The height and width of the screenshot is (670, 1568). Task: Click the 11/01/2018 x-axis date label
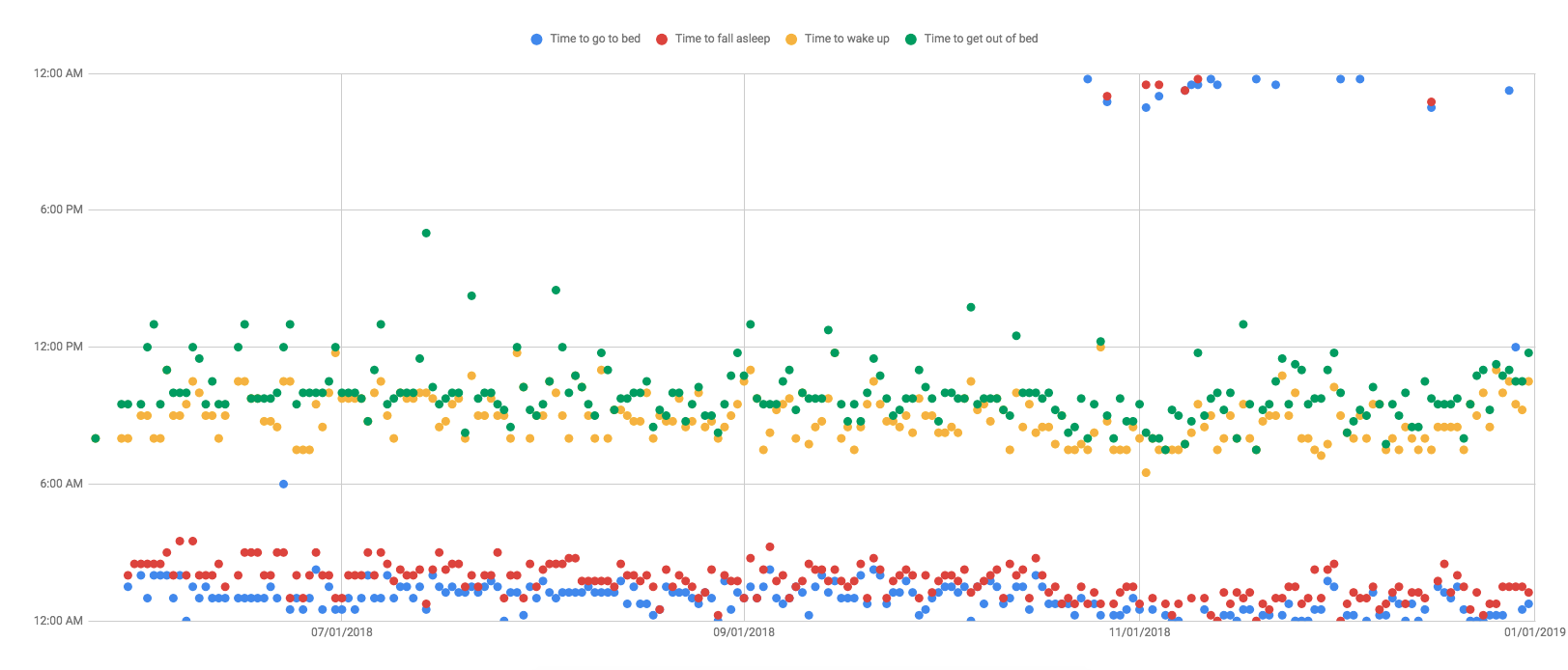(1139, 632)
